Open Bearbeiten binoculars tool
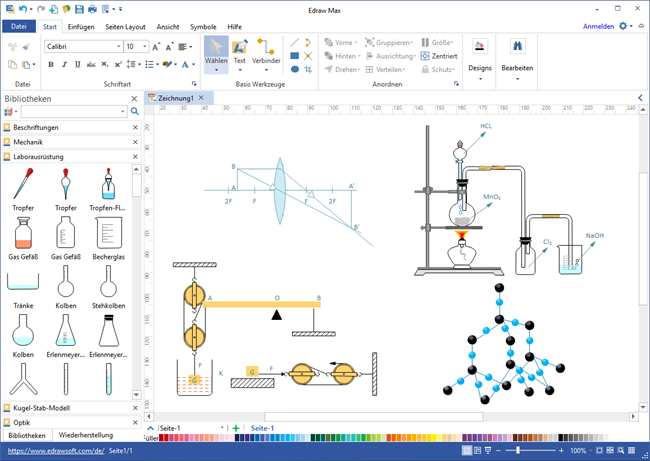Screen dimensions: 650x461 517,58
